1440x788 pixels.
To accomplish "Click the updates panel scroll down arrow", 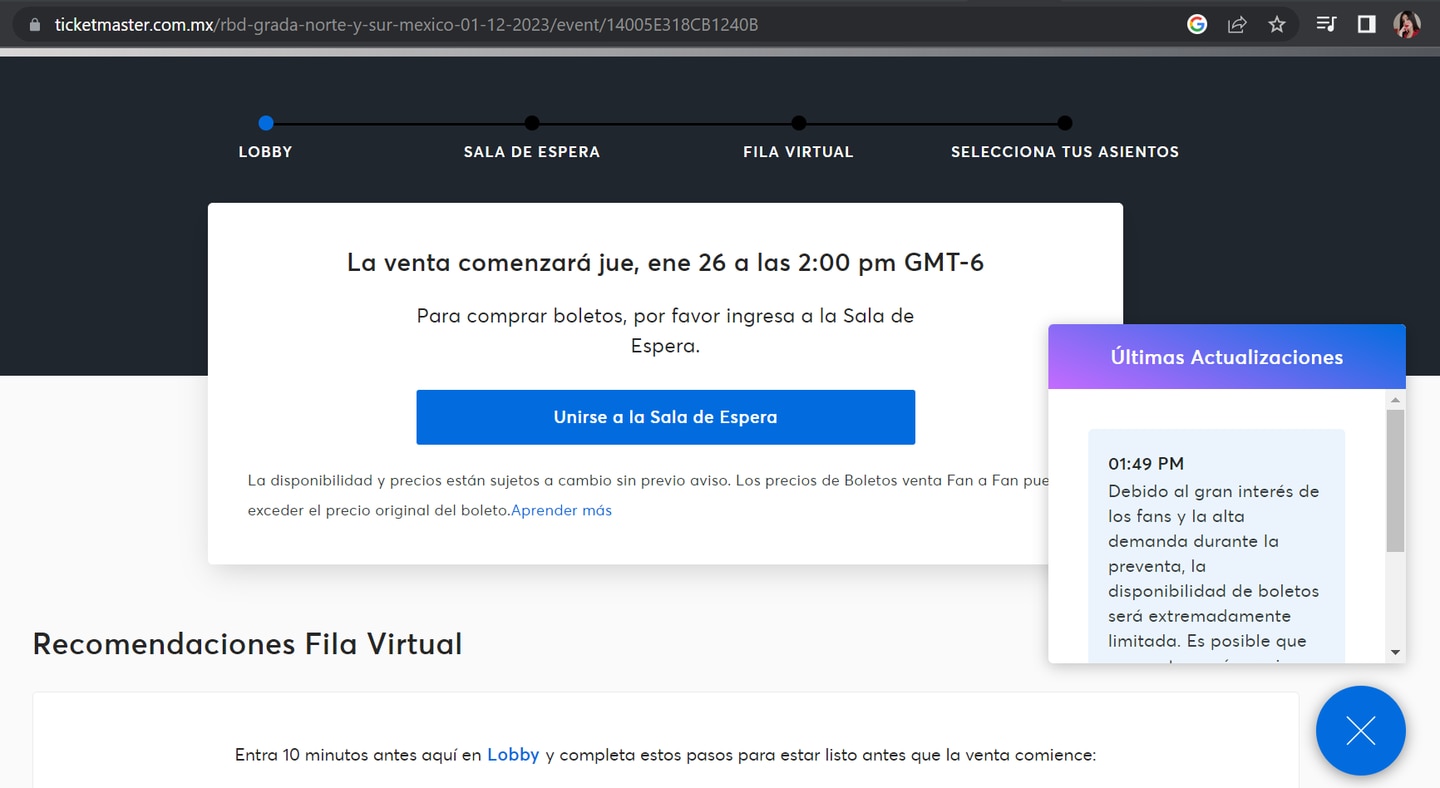I will click(x=1395, y=653).
